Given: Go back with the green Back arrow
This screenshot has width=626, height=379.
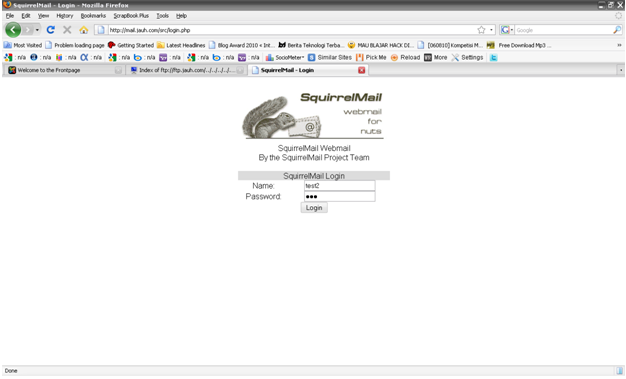Looking at the screenshot, I should coord(13,30).
